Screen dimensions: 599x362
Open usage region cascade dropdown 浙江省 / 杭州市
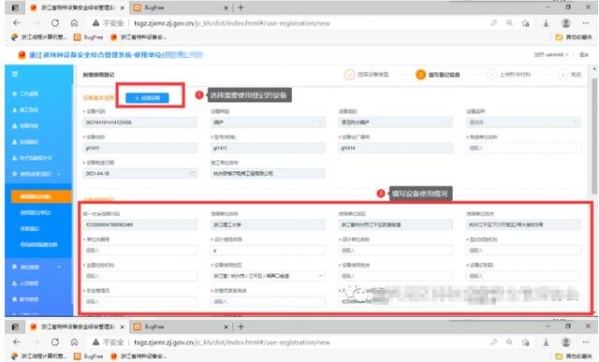(x=268, y=276)
